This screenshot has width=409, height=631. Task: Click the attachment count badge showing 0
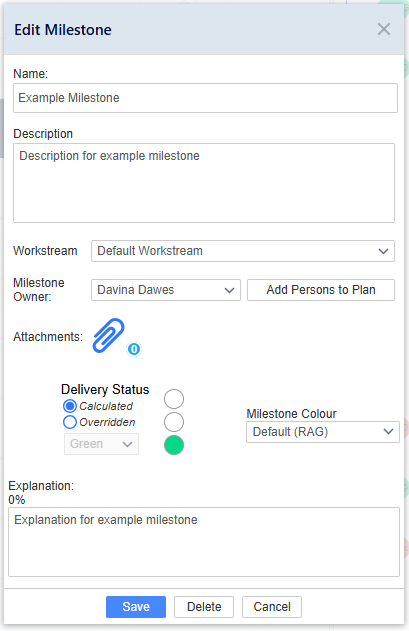(134, 349)
